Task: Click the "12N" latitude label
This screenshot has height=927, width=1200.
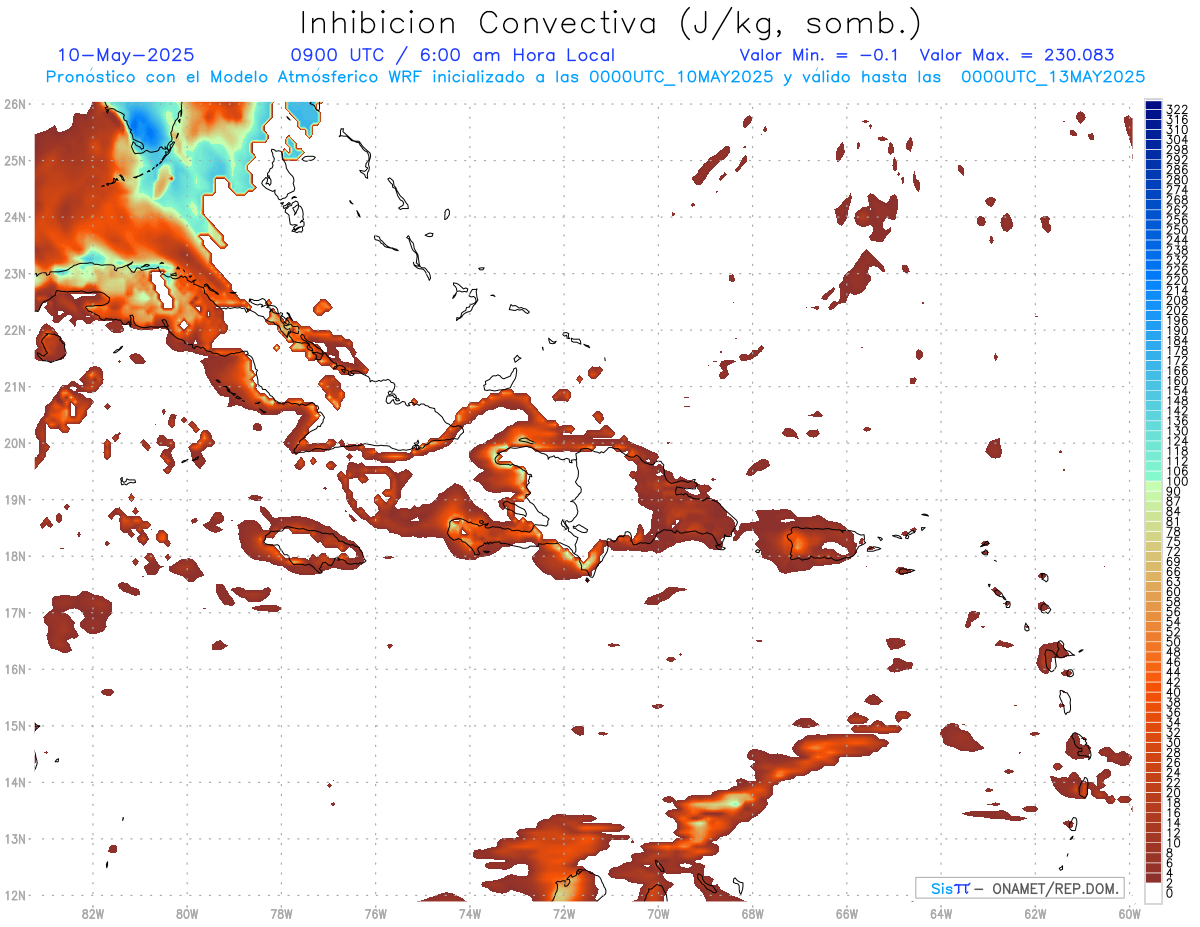Action: tap(14, 895)
